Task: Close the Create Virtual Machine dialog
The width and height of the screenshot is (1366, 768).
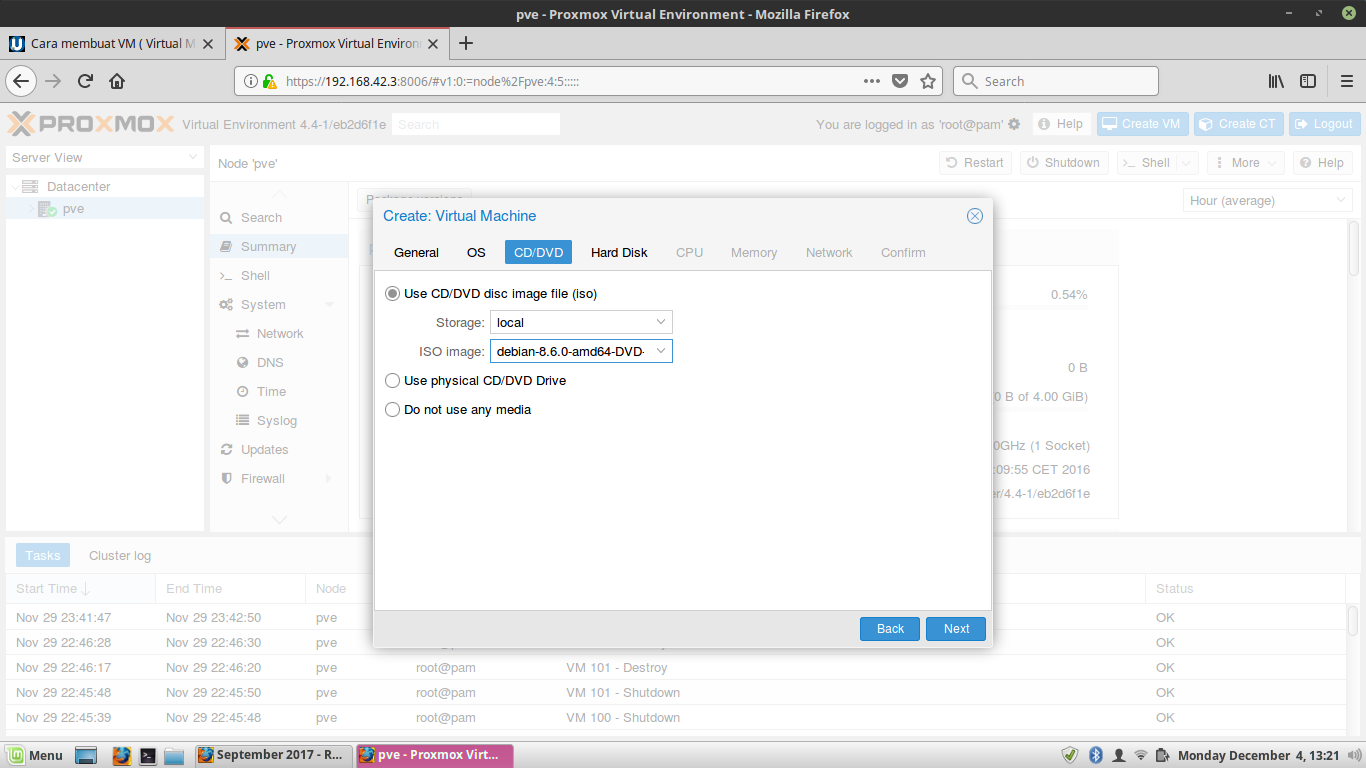Action: coord(975,216)
